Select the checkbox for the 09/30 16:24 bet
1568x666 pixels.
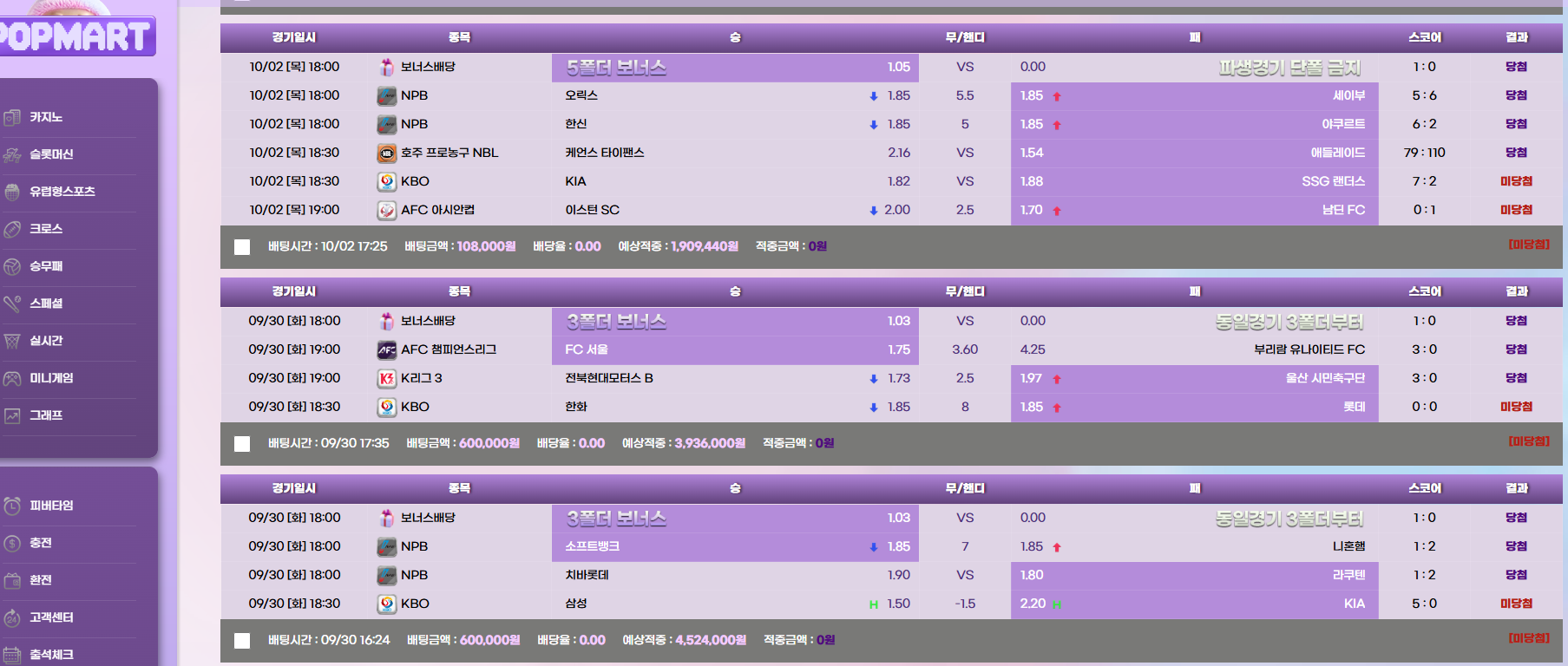(242, 641)
